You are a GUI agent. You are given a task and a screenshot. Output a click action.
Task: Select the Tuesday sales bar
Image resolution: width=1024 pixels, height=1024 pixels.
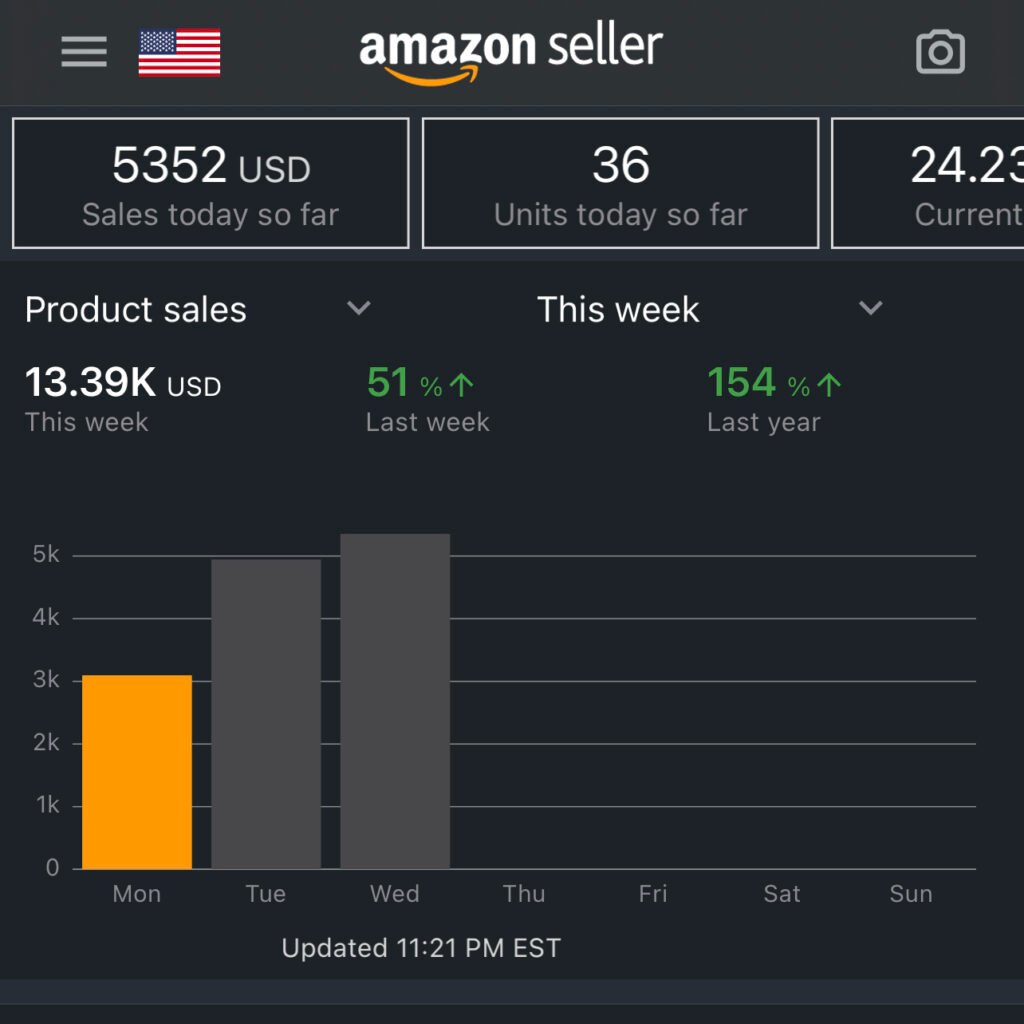pos(266,714)
